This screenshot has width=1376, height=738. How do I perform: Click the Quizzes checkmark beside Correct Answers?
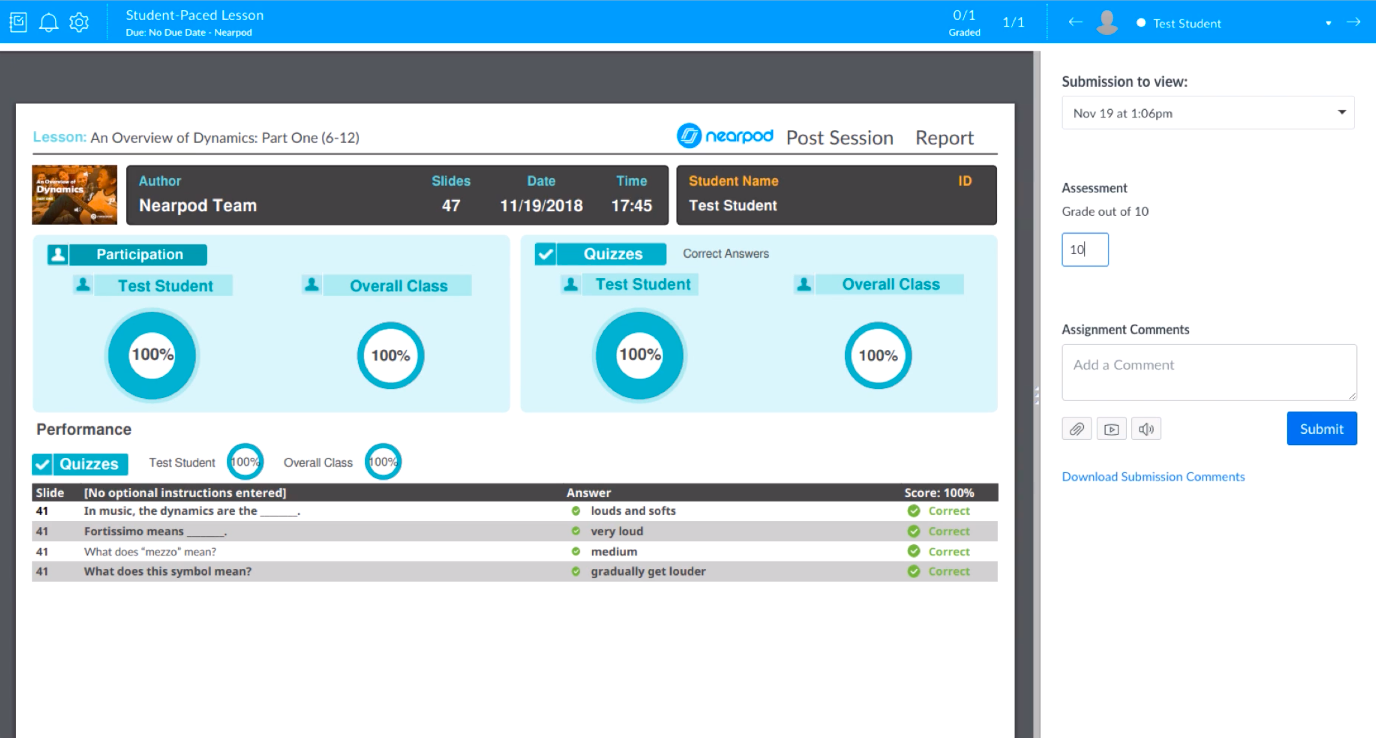click(545, 254)
